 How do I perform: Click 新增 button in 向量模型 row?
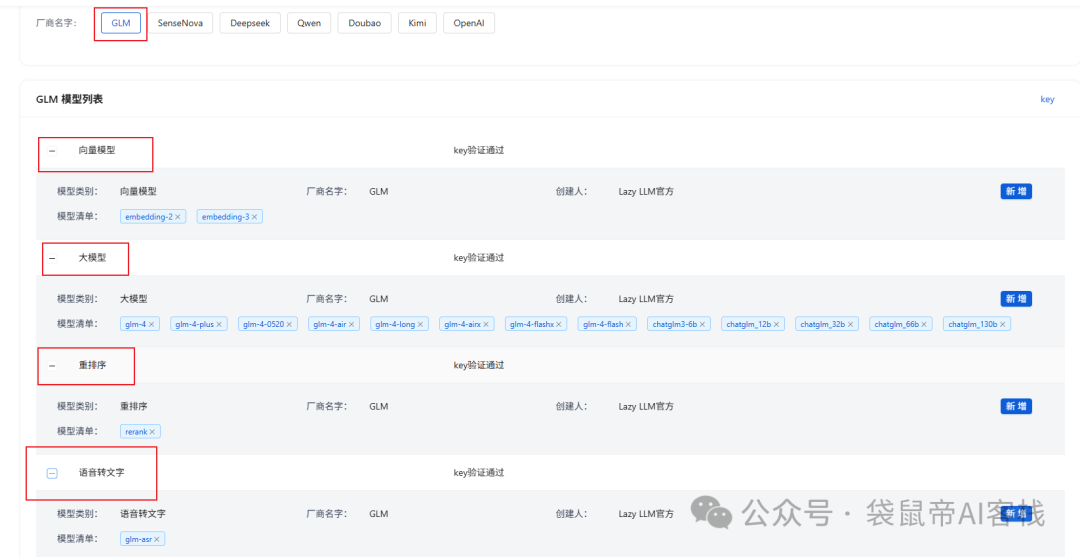[1016, 191]
